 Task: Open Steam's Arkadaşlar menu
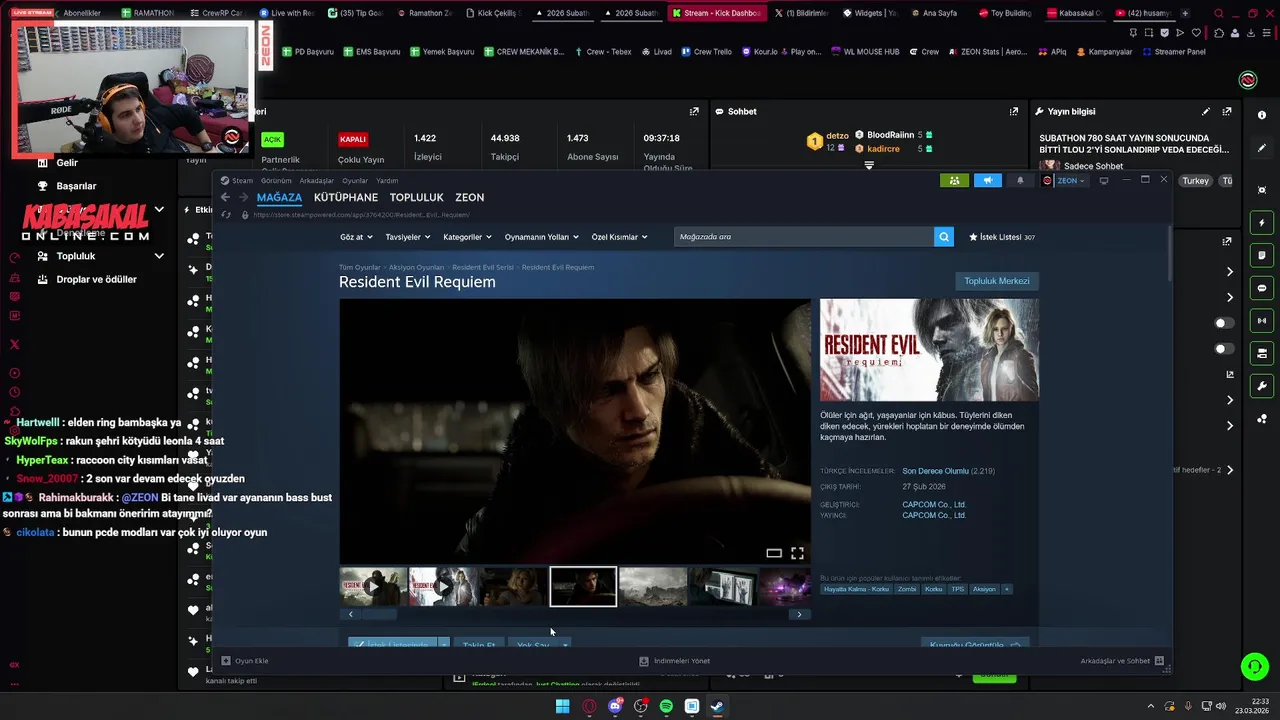[x=317, y=181]
